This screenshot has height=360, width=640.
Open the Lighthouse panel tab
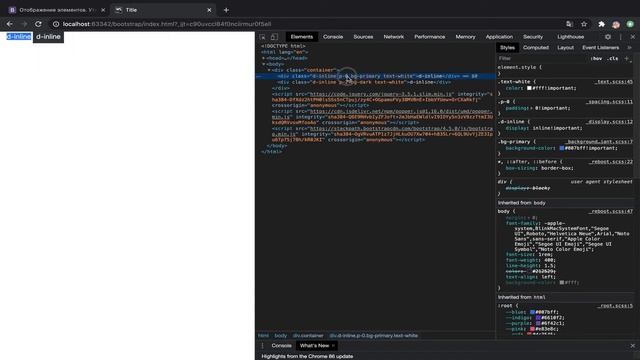click(571, 37)
